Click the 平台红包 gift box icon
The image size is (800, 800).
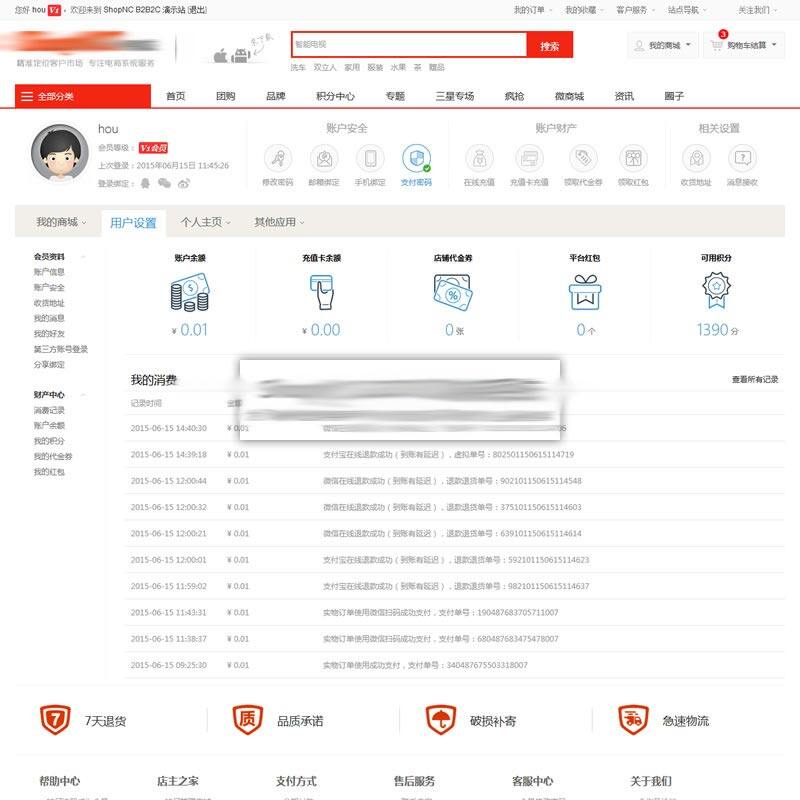585,291
